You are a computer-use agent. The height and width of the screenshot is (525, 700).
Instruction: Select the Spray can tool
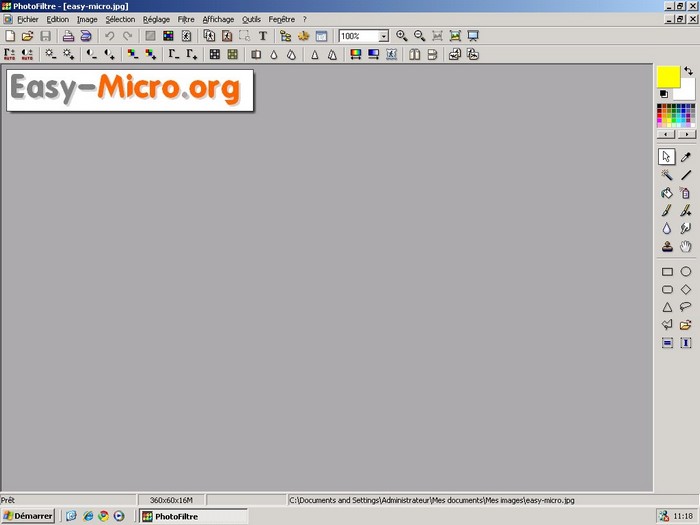click(x=686, y=193)
